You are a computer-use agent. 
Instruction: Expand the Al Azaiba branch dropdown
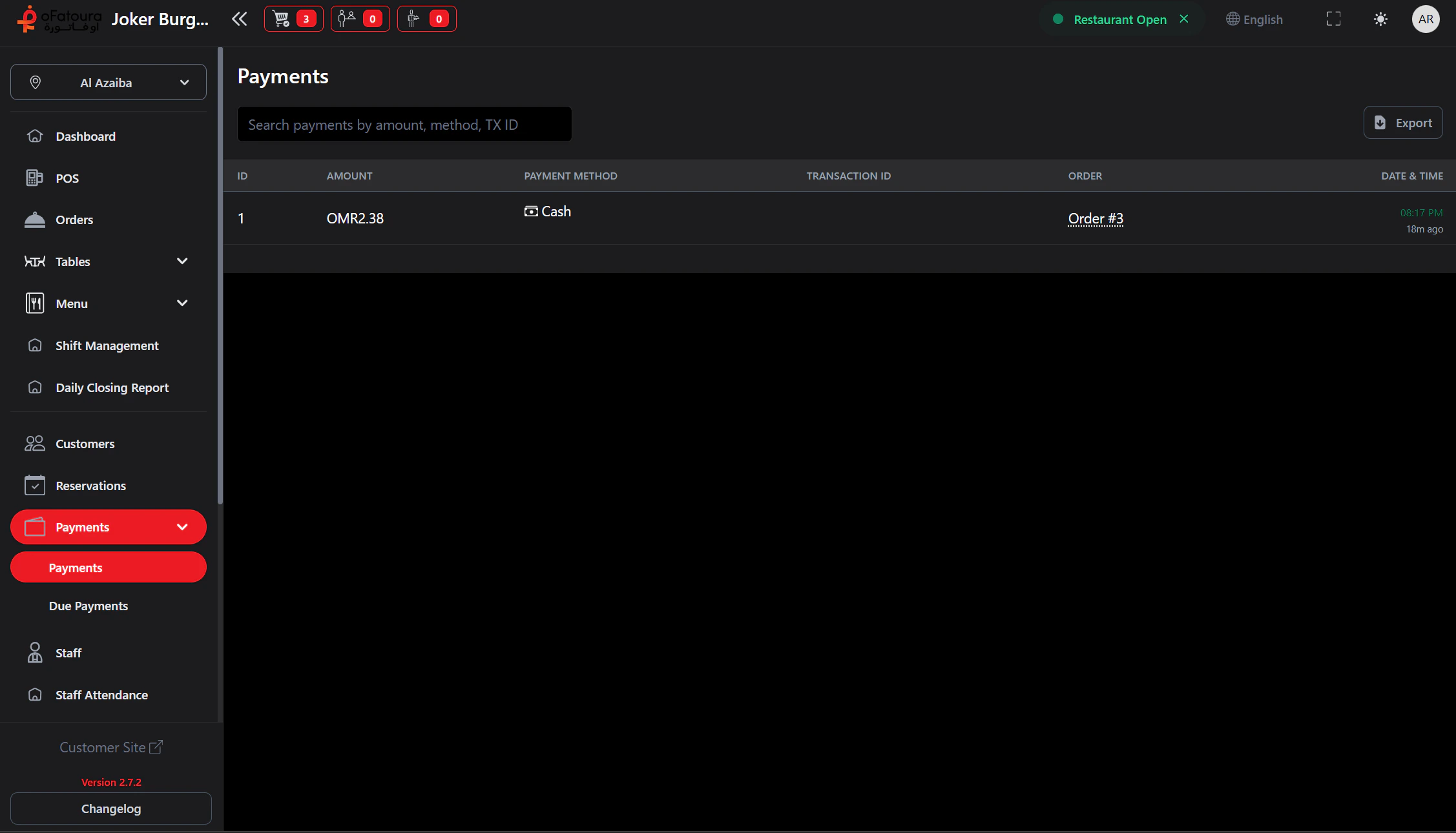[109, 82]
